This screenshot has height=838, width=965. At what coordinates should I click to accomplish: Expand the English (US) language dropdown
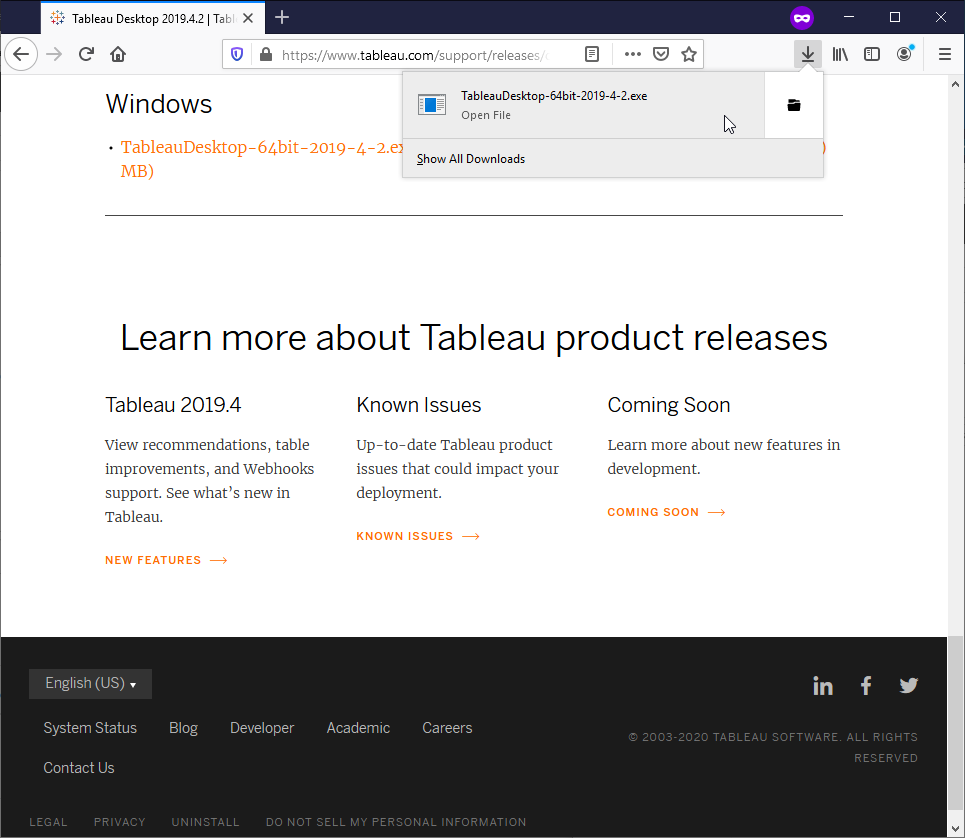90,684
